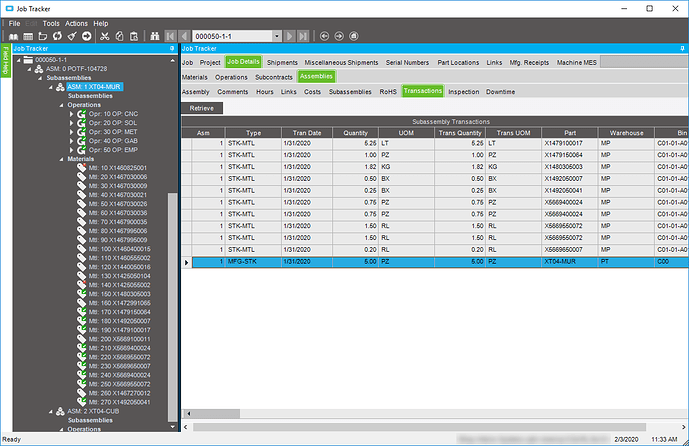
Task: Expand Opr: 50 OP: EMP node
Action: pos(71,150)
